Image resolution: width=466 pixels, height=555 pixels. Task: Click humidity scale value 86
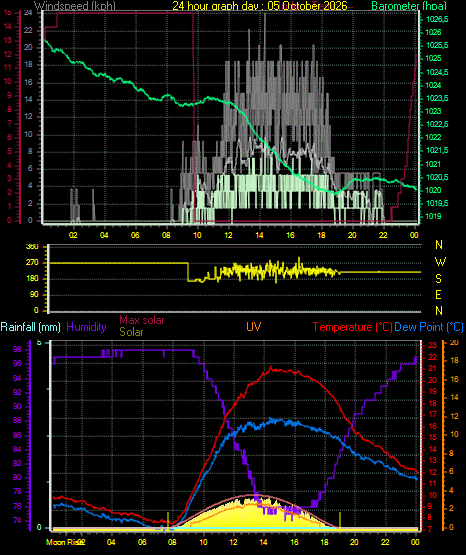(x=17, y=435)
